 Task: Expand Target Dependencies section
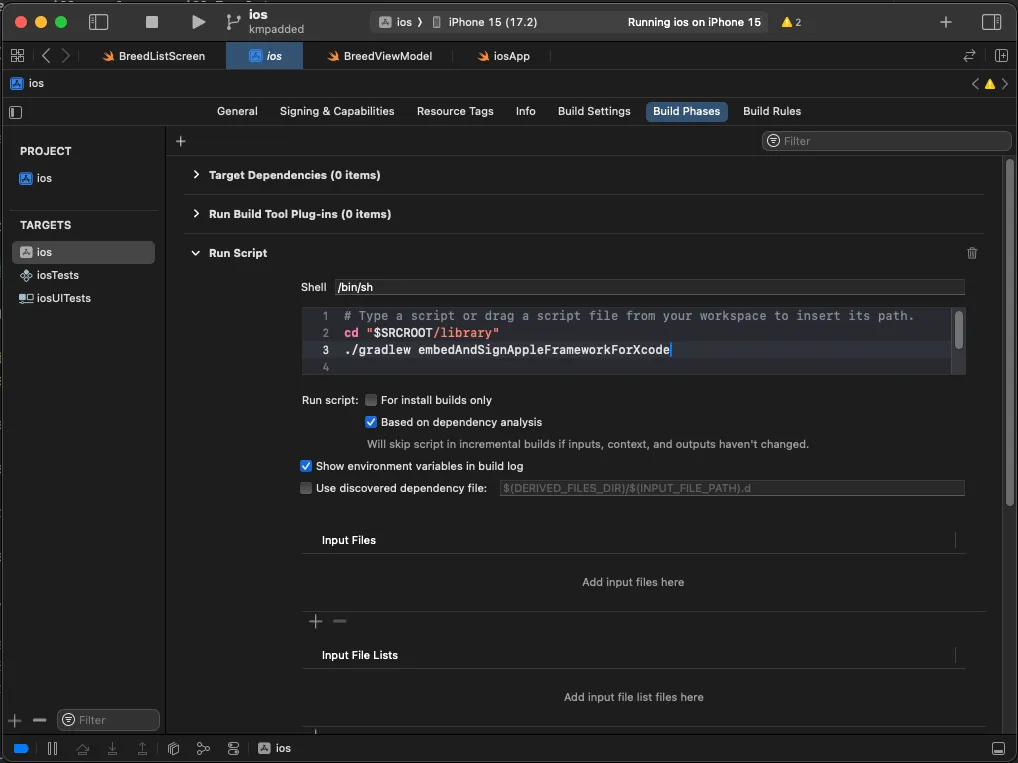click(x=196, y=175)
